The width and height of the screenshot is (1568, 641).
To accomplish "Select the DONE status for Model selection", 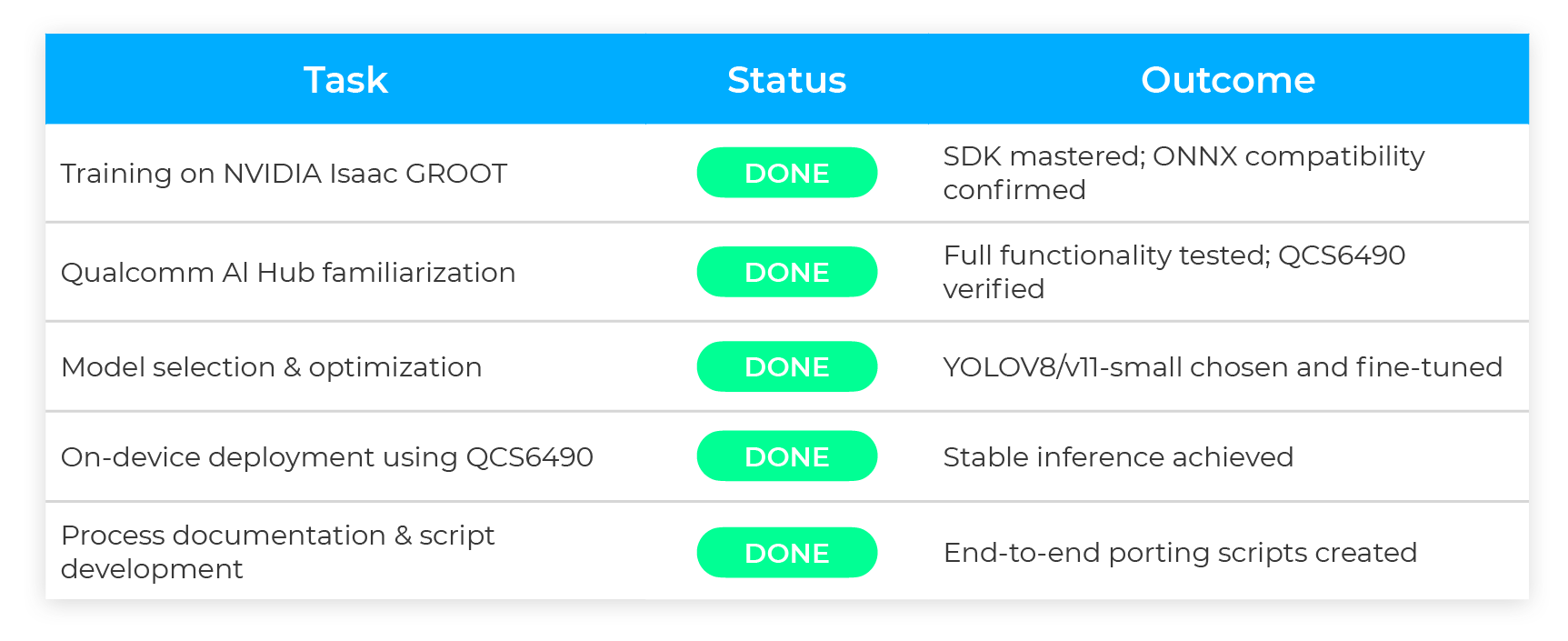I will pyautogui.click(x=786, y=366).
